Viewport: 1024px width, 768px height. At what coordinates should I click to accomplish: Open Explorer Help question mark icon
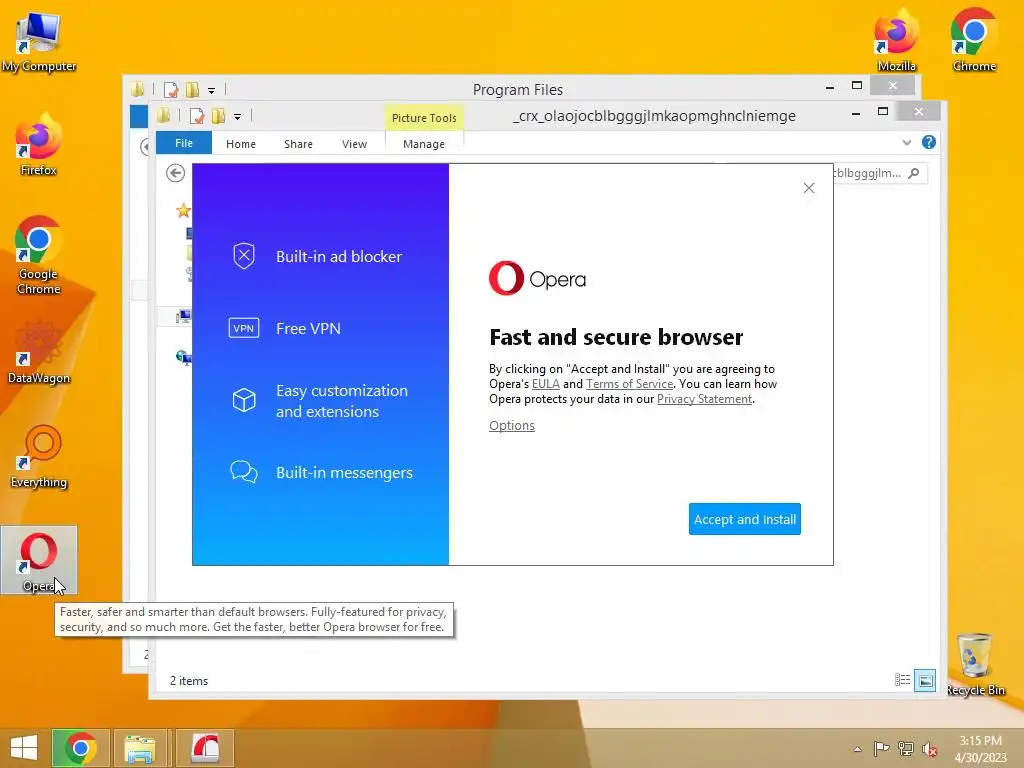click(929, 142)
